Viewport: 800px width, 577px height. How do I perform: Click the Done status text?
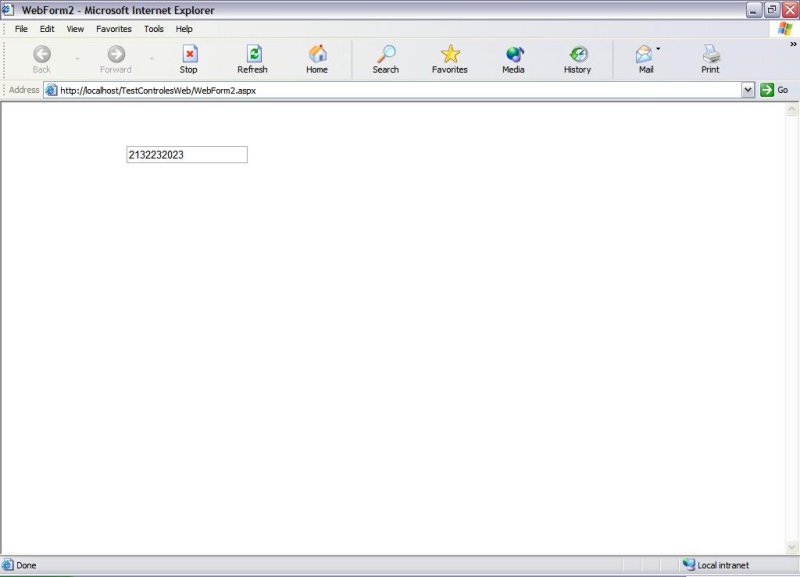click(x=26, y=565)
